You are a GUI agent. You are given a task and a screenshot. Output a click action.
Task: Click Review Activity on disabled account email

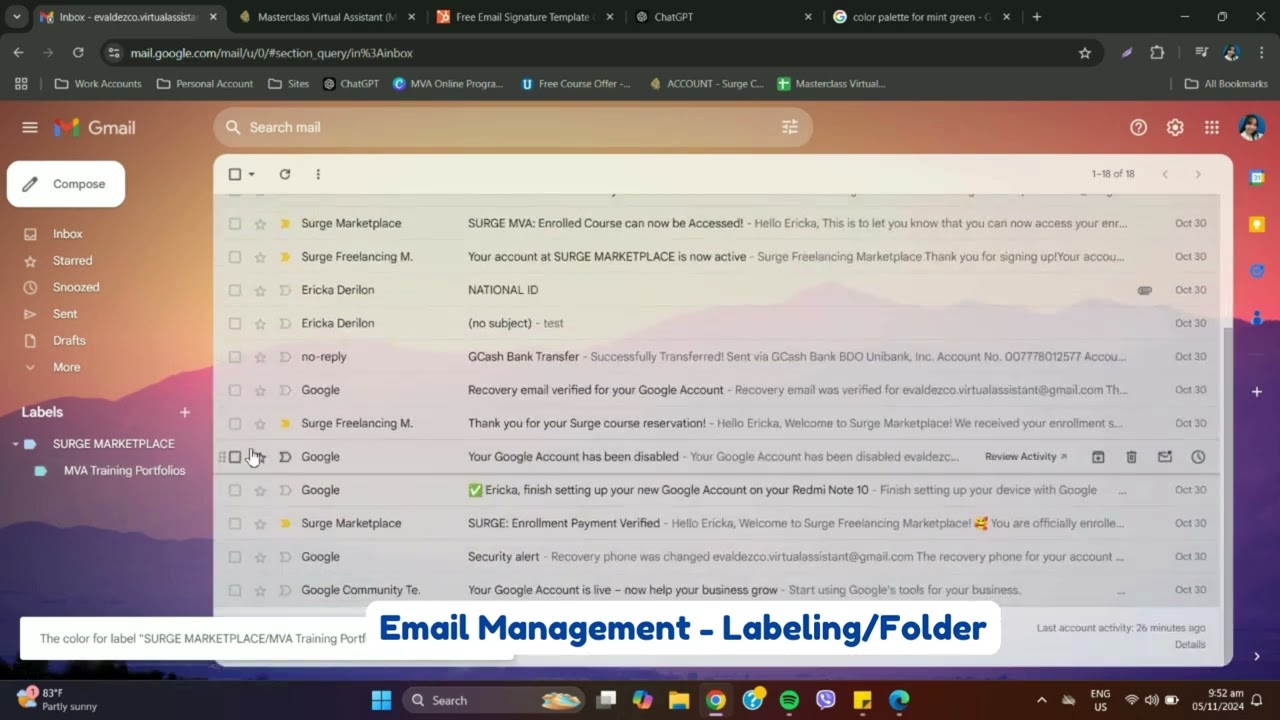1026,457
